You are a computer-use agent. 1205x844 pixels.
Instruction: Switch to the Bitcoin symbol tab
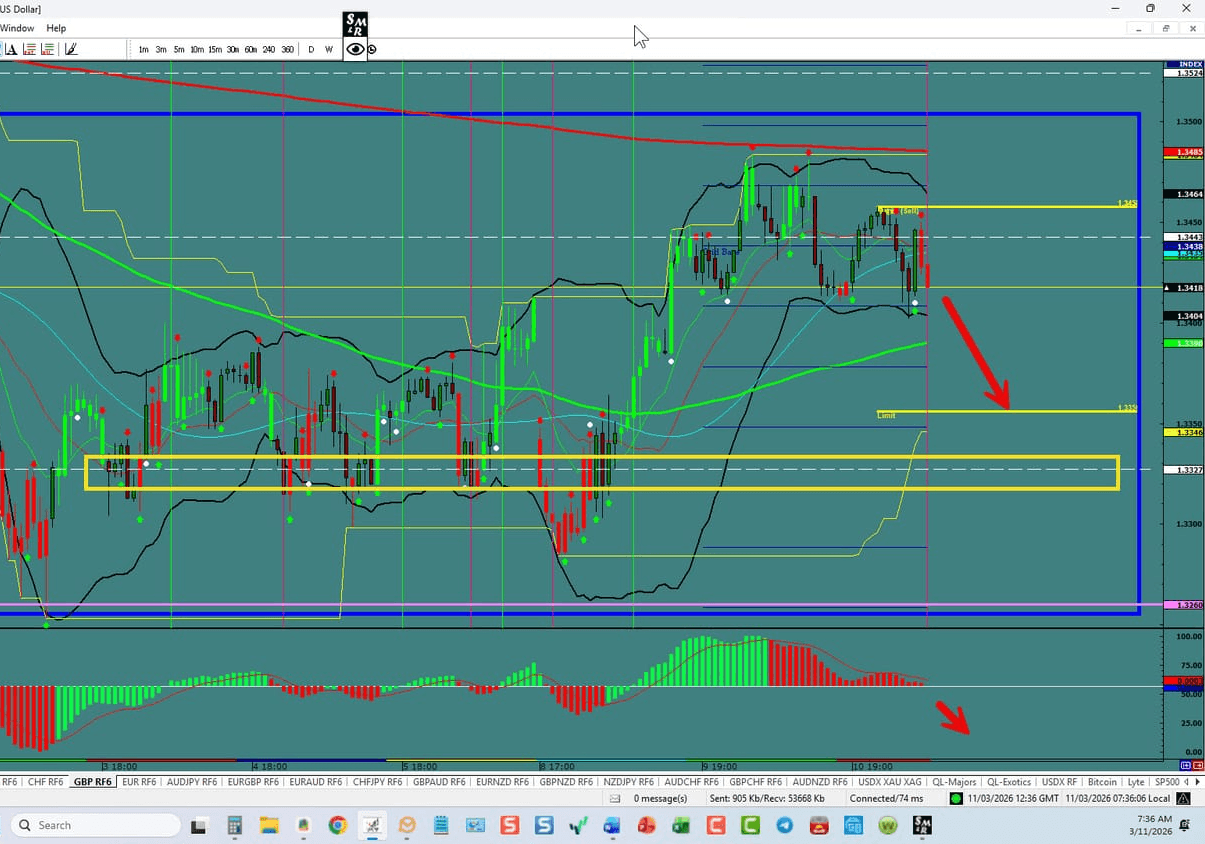1101,781
